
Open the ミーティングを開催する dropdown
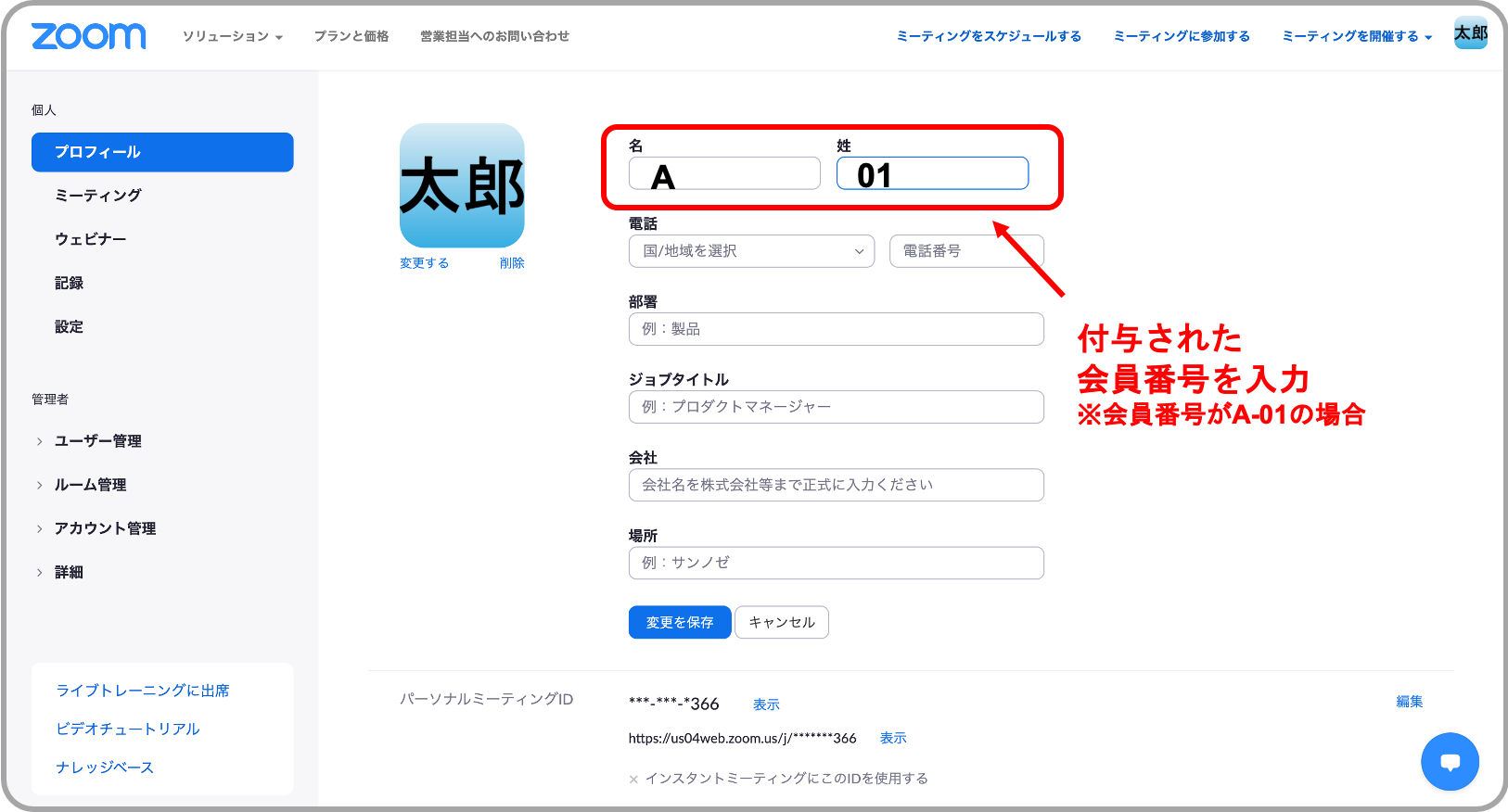(1356, 36)
